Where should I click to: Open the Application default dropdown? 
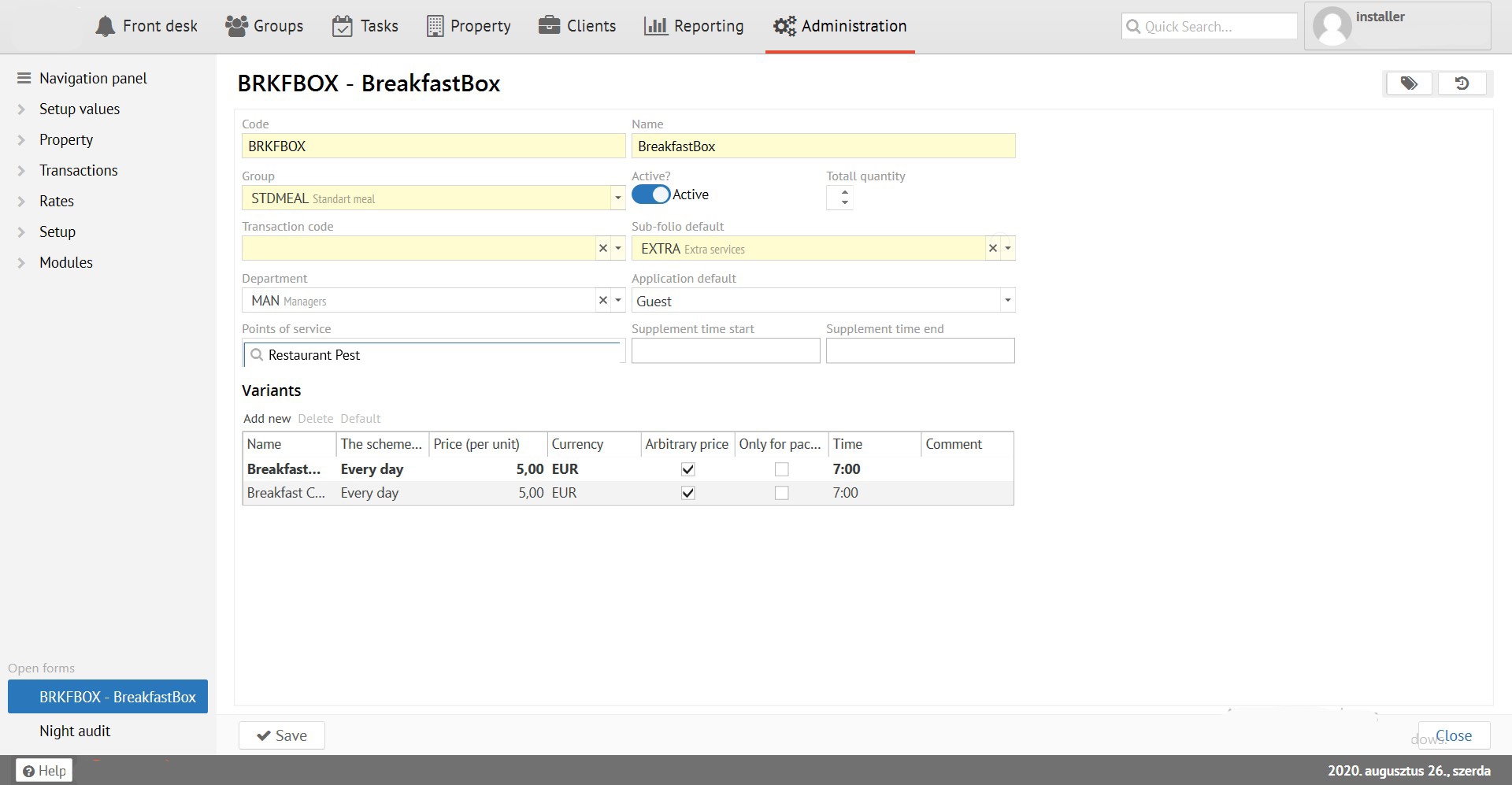pos(1006,301)
